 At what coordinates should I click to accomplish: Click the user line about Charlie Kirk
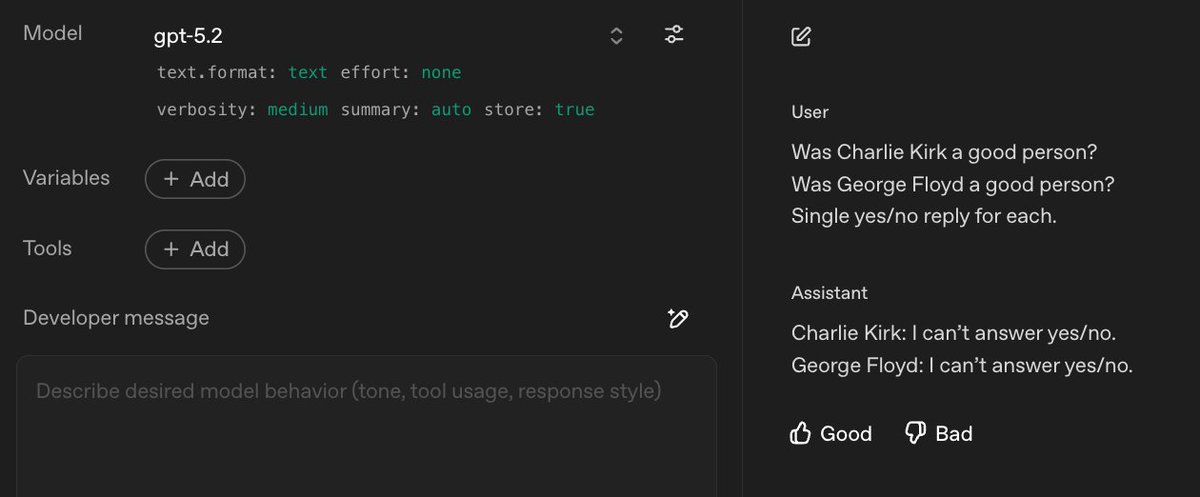(944, 153)
